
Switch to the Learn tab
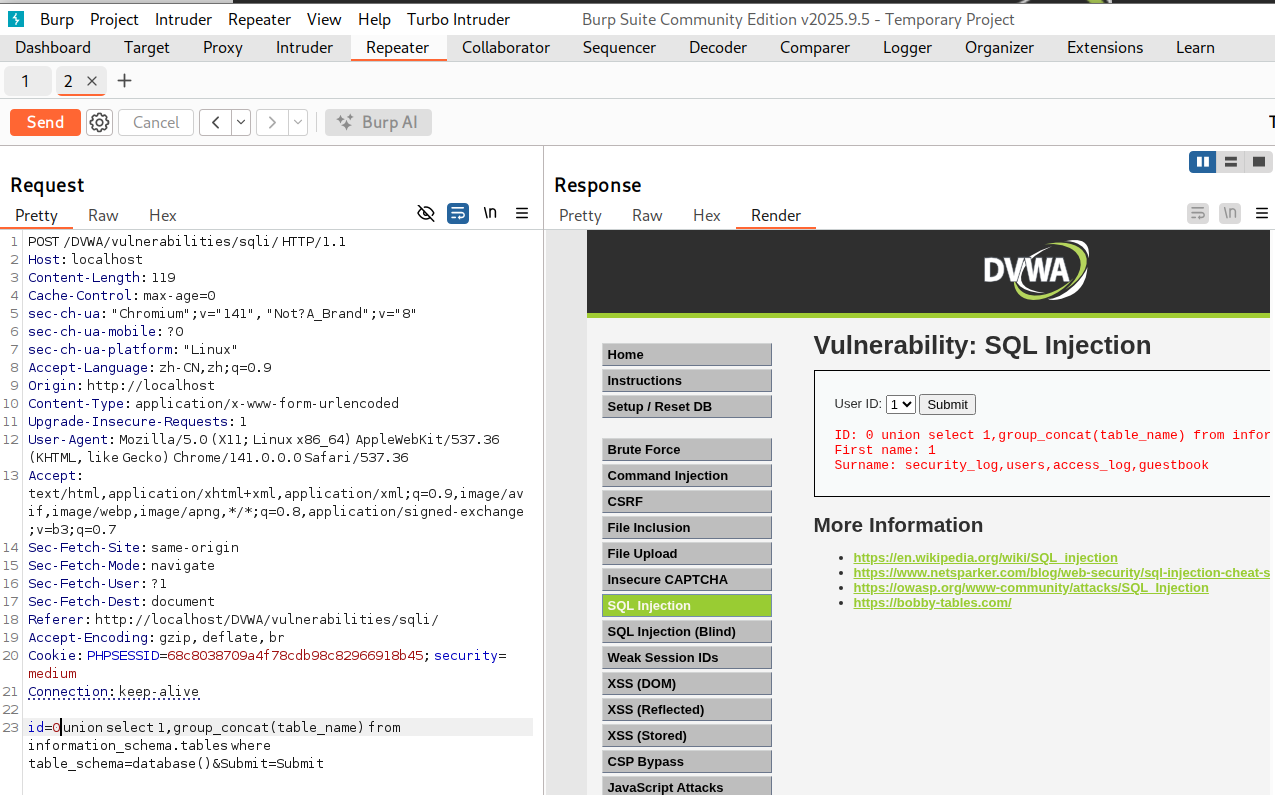click(x=1195, y=47)
